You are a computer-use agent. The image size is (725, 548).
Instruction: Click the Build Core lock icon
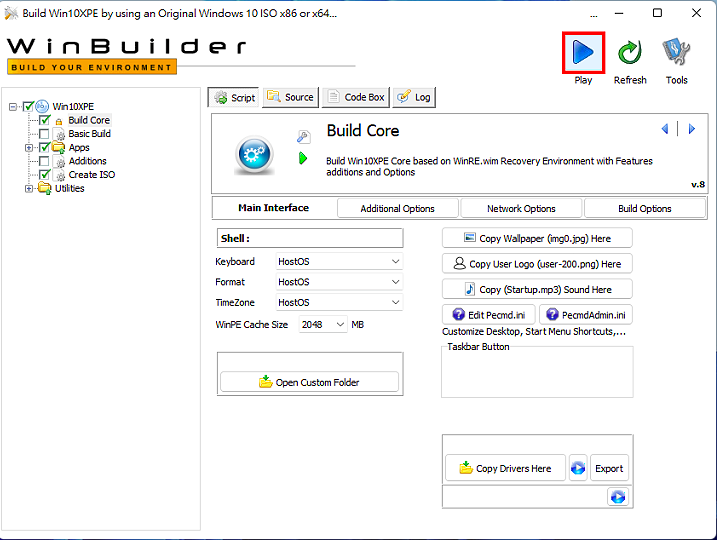pos(59,121)
